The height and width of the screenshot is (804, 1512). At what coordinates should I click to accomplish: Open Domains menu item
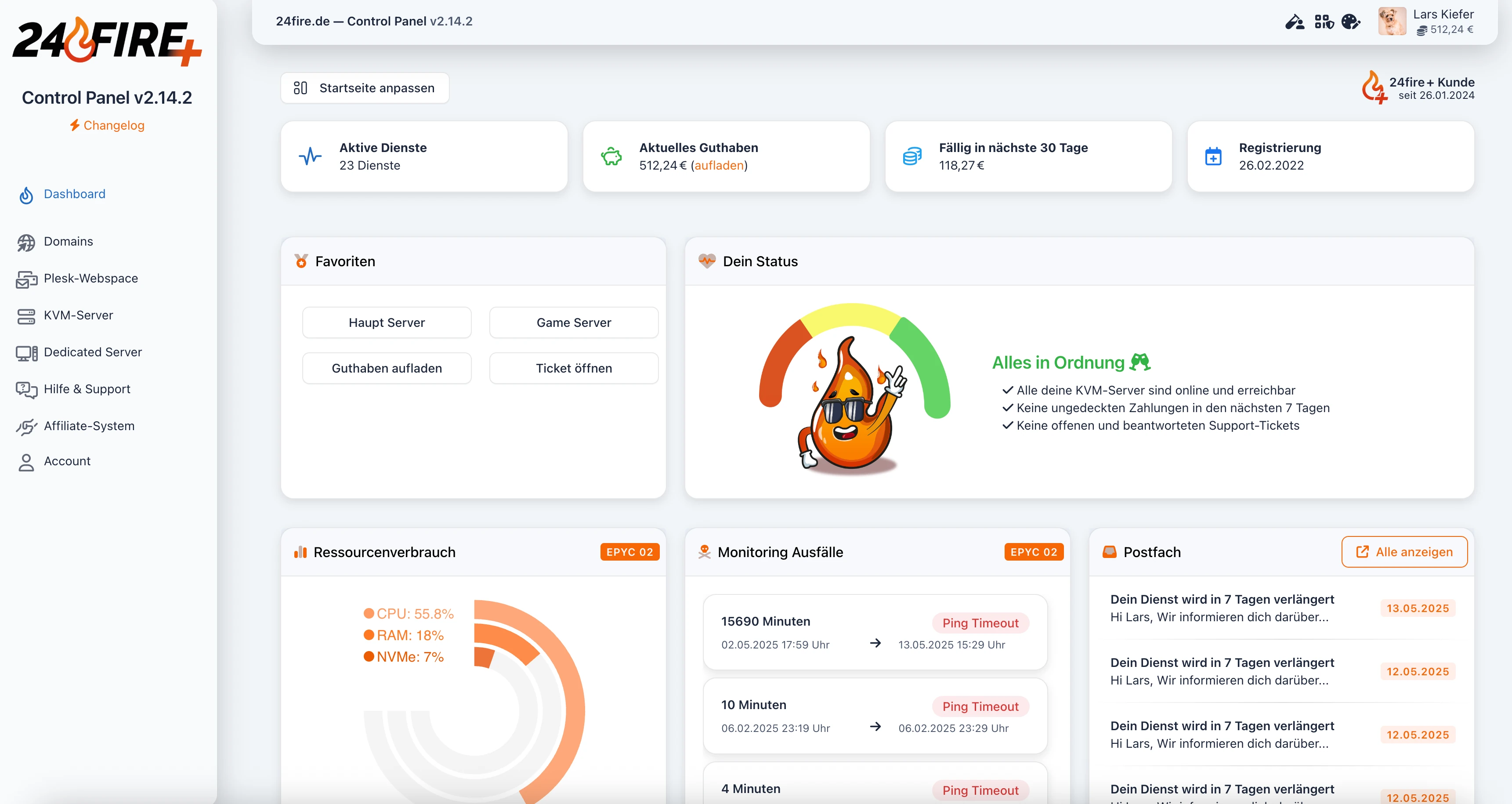pos(68,242)
